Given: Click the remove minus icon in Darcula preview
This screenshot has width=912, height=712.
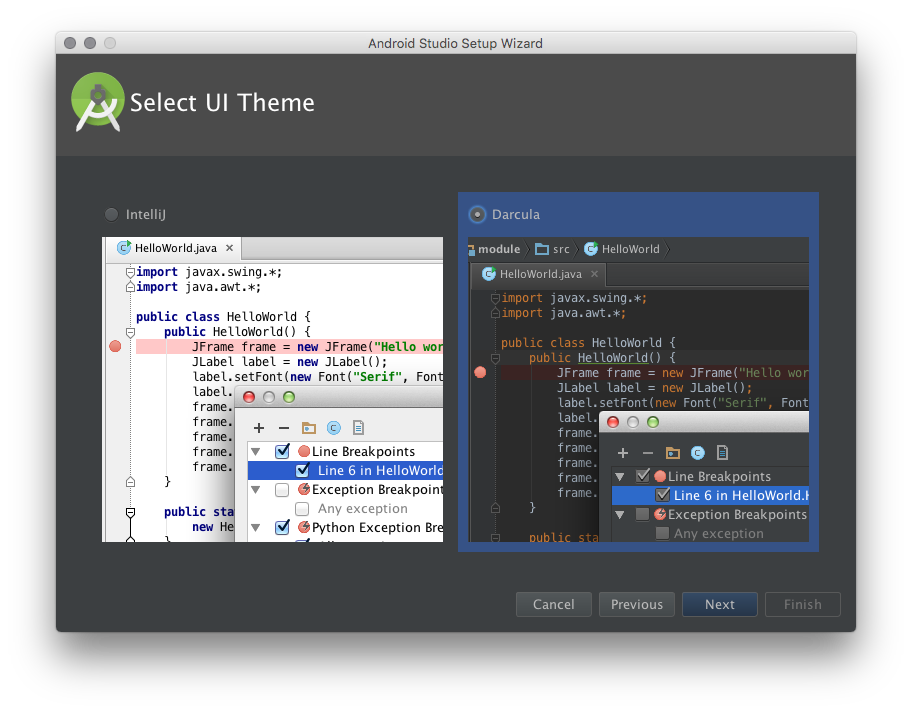Looking at the screenshot, I should [x=648, y=453].
